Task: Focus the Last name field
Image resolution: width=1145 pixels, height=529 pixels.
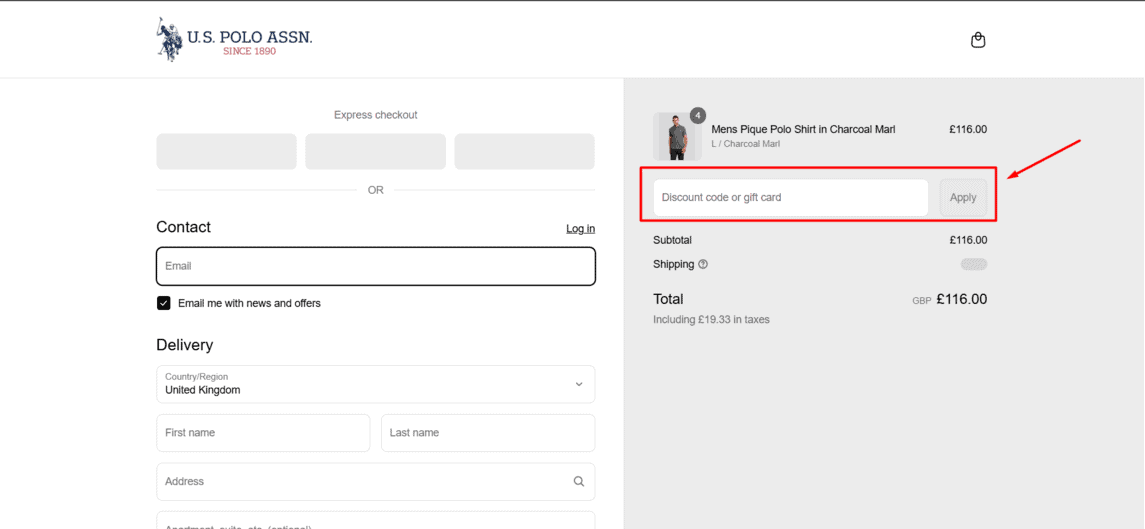Action: (x=488, y=433)
